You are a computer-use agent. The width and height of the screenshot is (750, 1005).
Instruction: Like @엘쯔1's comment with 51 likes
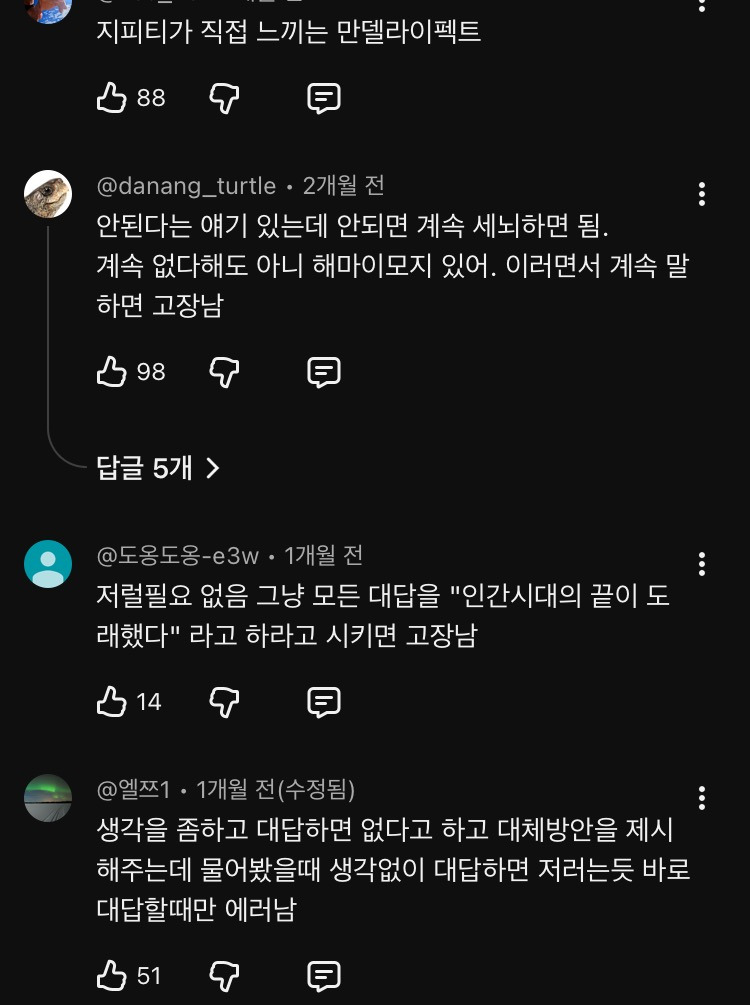point(111,975)
